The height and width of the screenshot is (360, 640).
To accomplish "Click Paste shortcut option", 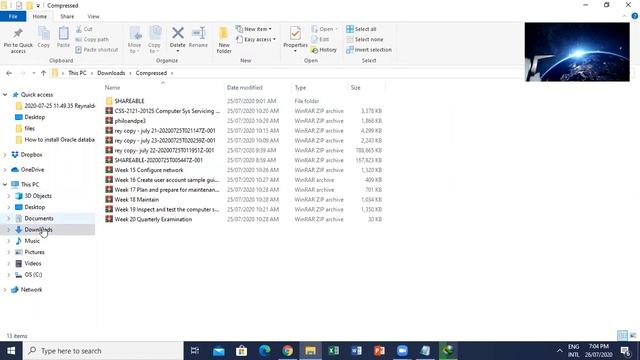I will pyautogui.click(x=97, y=50).
